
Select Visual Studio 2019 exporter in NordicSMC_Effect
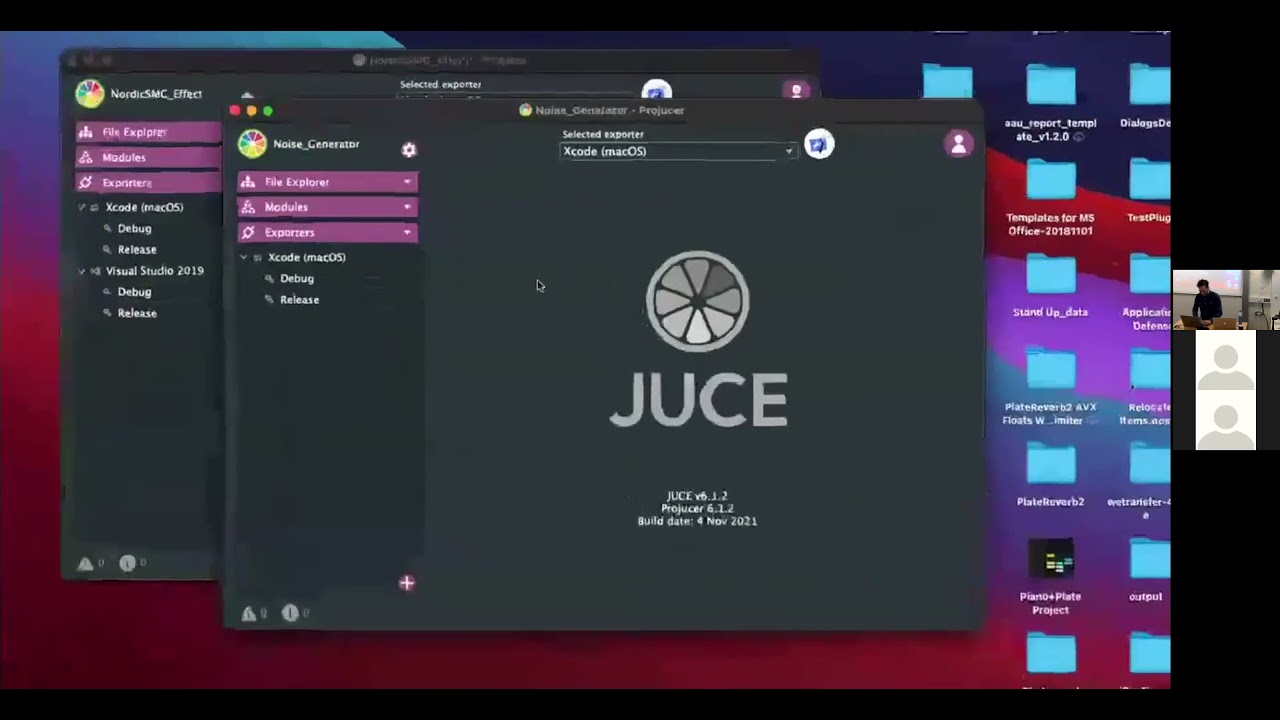pos(154,271)
